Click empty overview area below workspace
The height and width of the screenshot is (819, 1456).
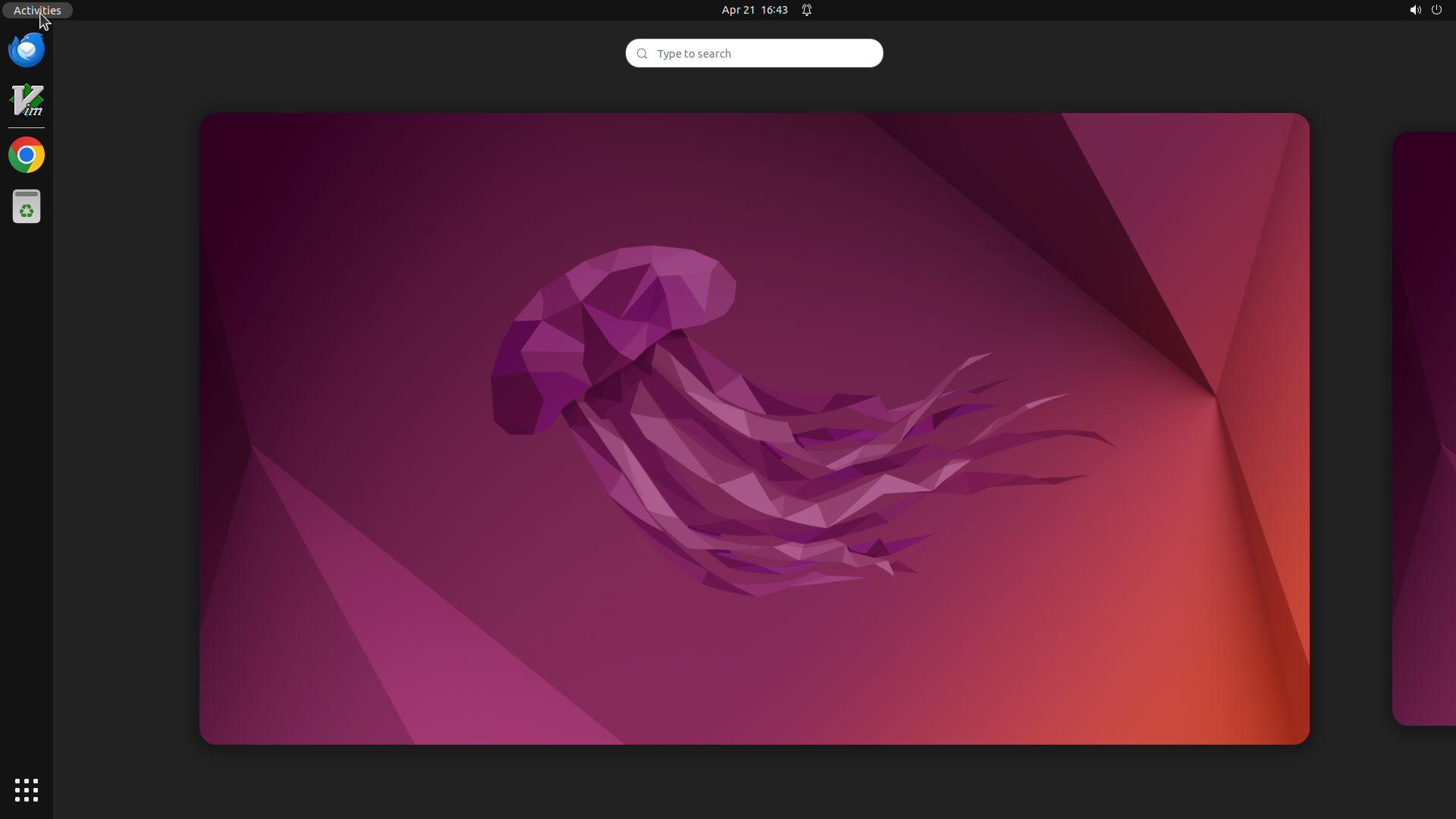754,781
